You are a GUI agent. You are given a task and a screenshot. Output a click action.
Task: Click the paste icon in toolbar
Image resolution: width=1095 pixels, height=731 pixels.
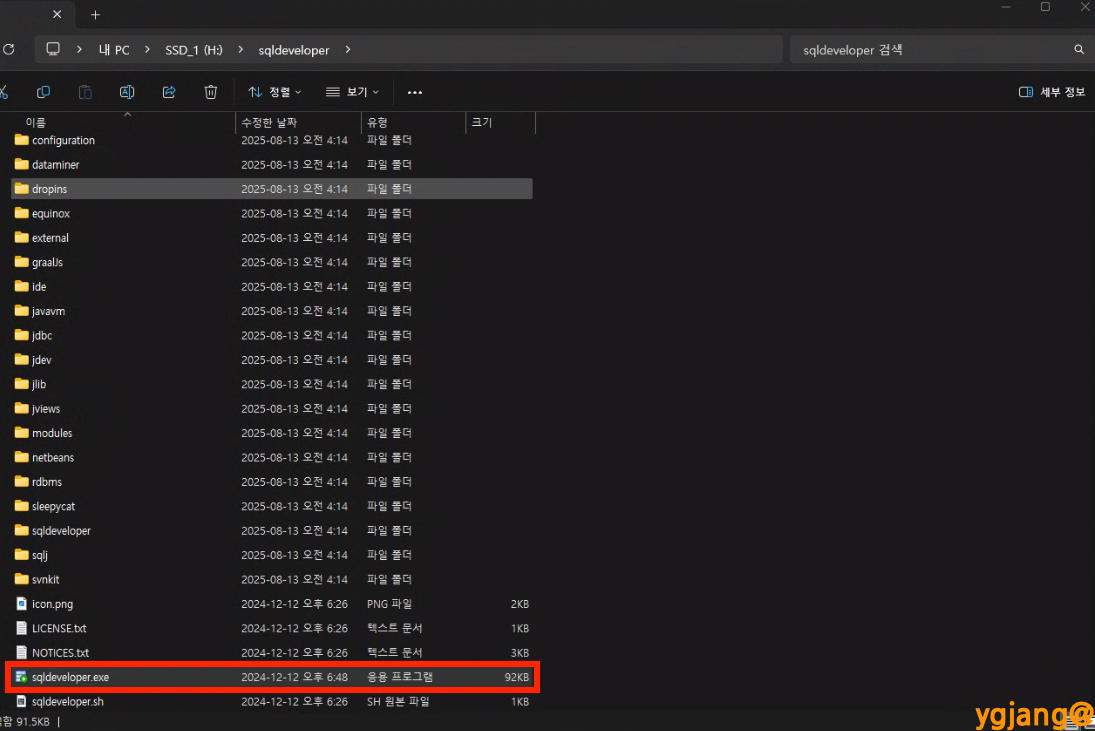tap(85, 92)
